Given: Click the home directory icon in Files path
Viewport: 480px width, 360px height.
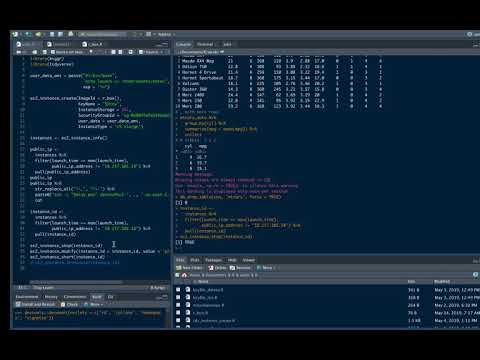Looking at the screenshot, I should click(184, 275).
